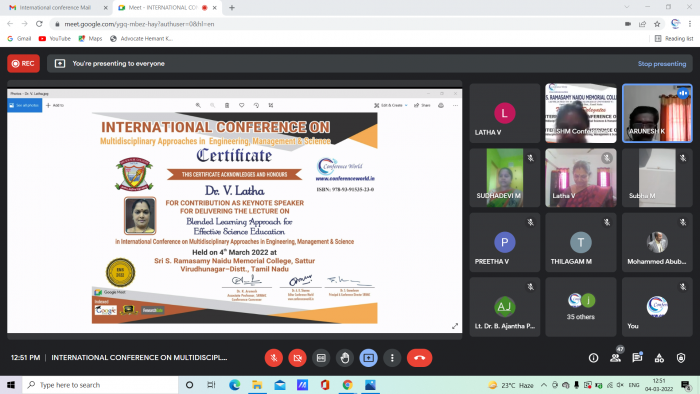
Task: Toggle closed captions button
Action: [x=321, y=358]
